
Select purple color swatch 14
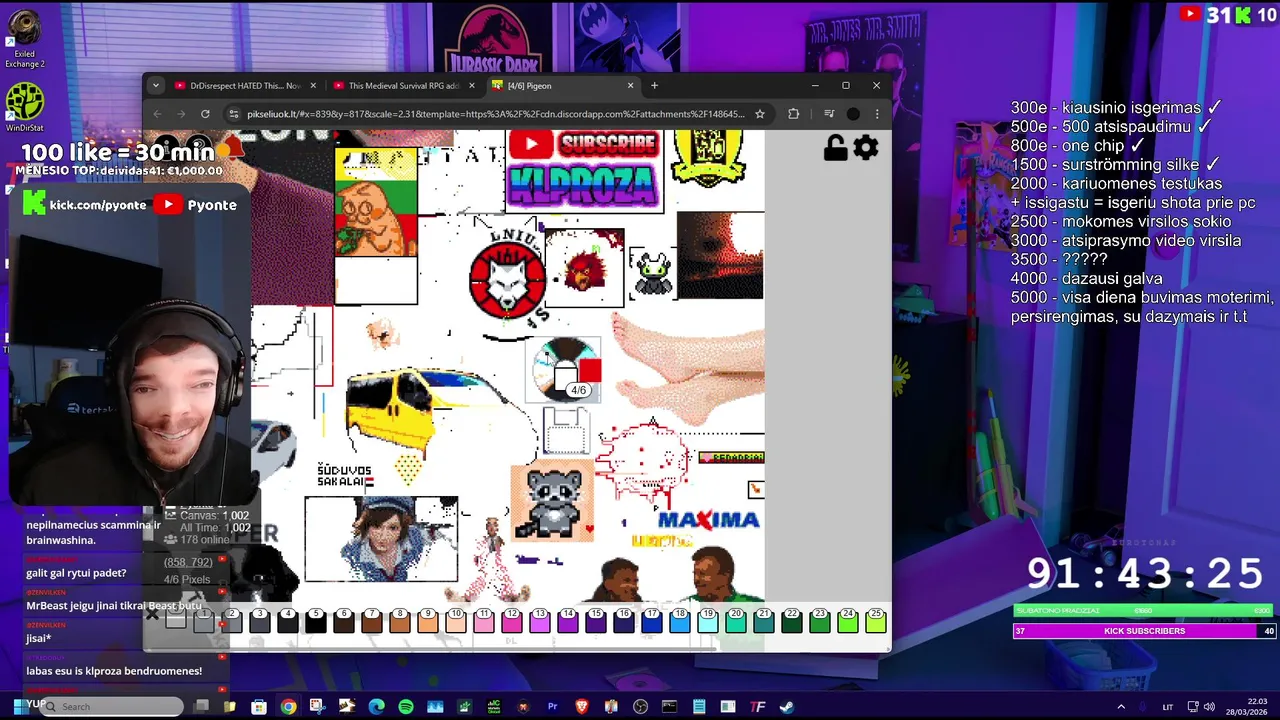[567, 621]
